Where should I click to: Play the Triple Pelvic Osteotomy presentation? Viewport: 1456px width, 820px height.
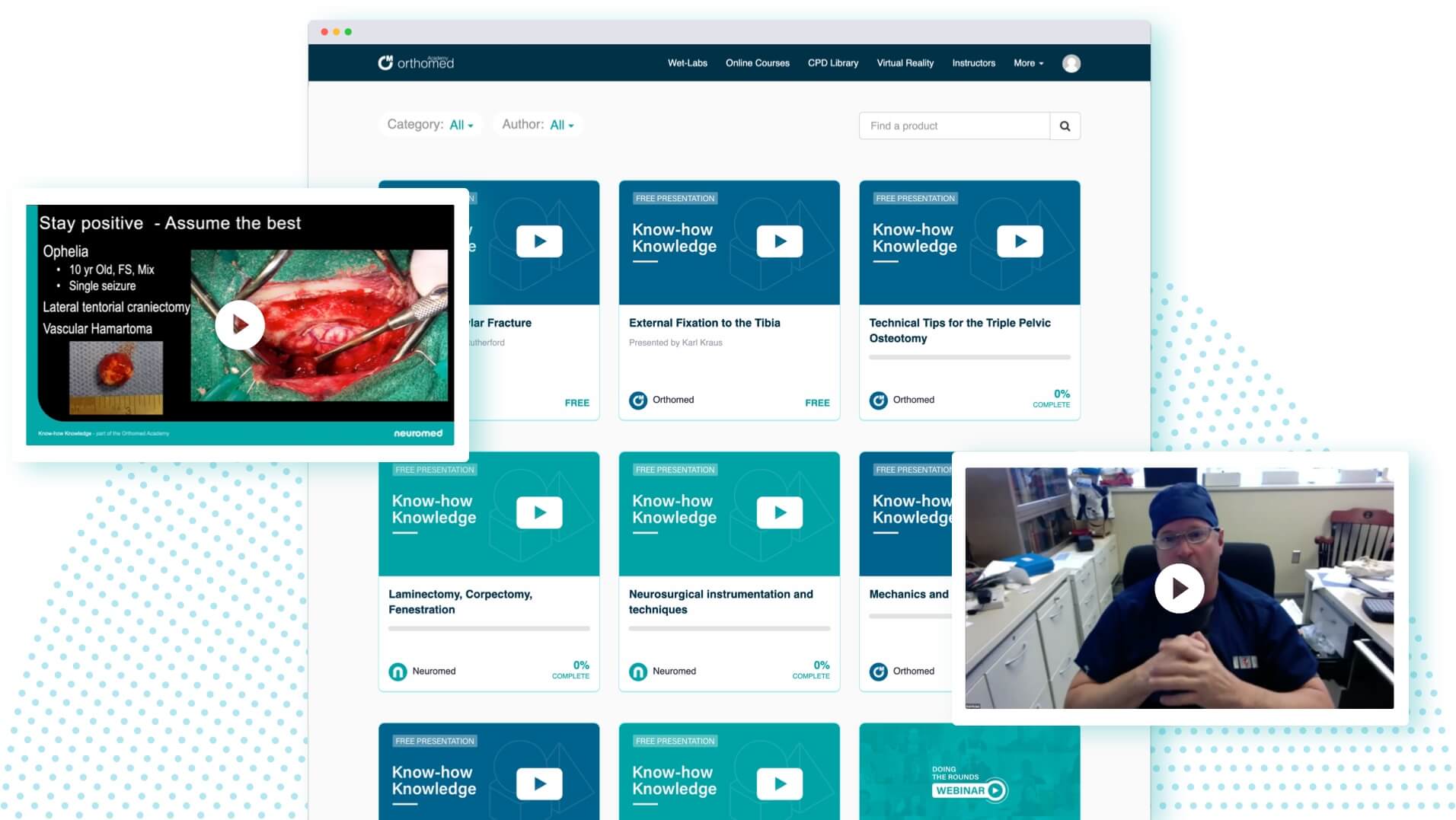coord(1020,241)
